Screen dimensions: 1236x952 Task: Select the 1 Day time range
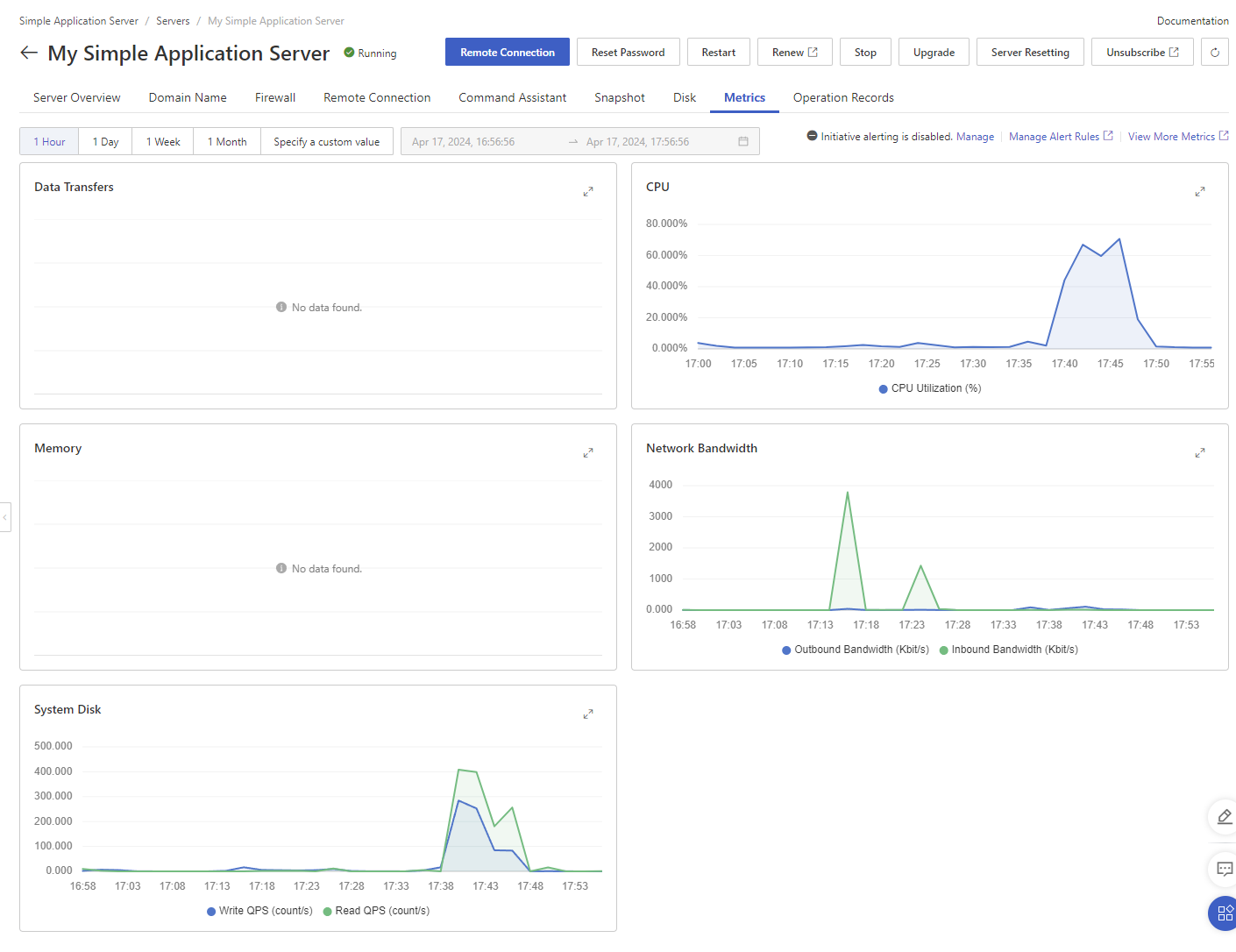[x=105, y=141]
